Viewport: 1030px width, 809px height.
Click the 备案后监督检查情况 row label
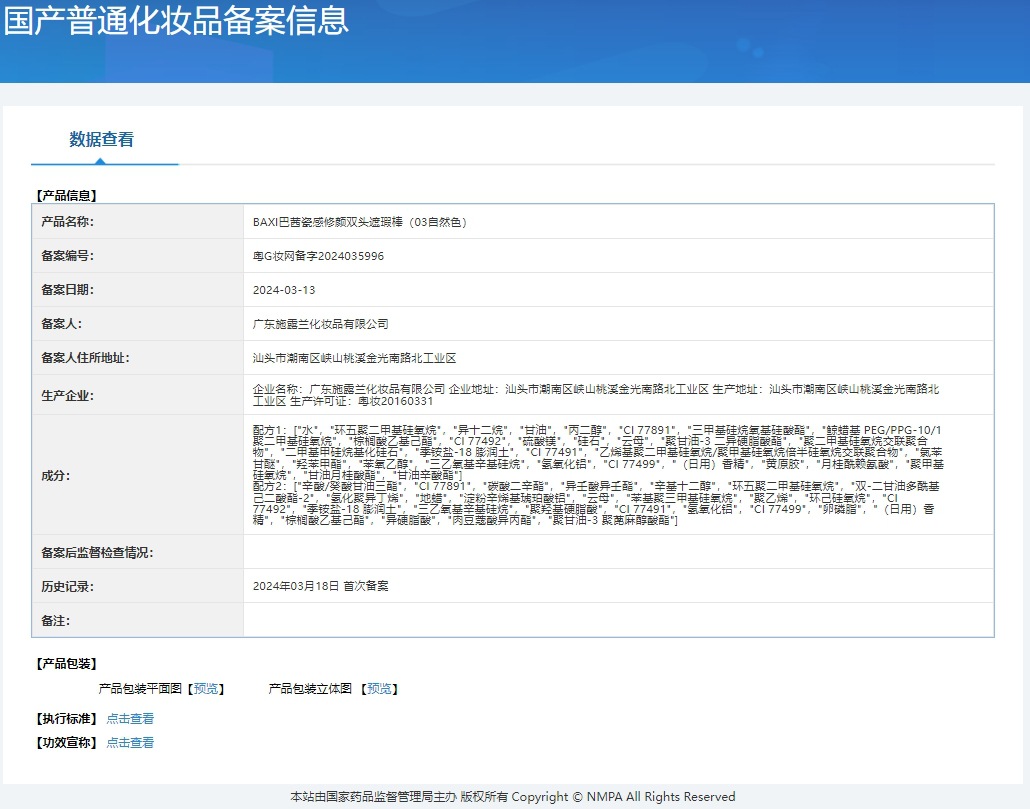coord(97,553)
